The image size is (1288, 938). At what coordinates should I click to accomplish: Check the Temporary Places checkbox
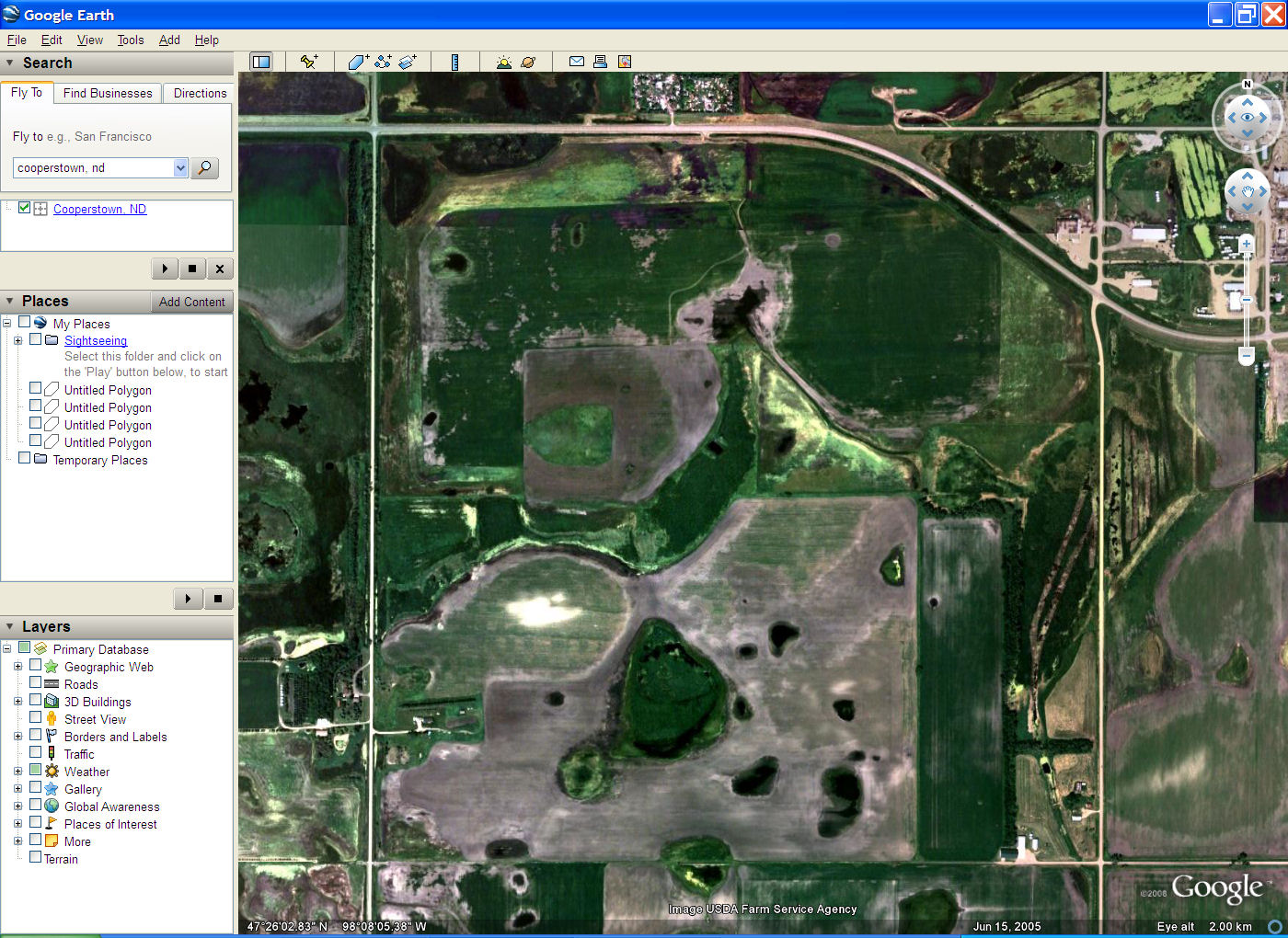click(25, 458)
